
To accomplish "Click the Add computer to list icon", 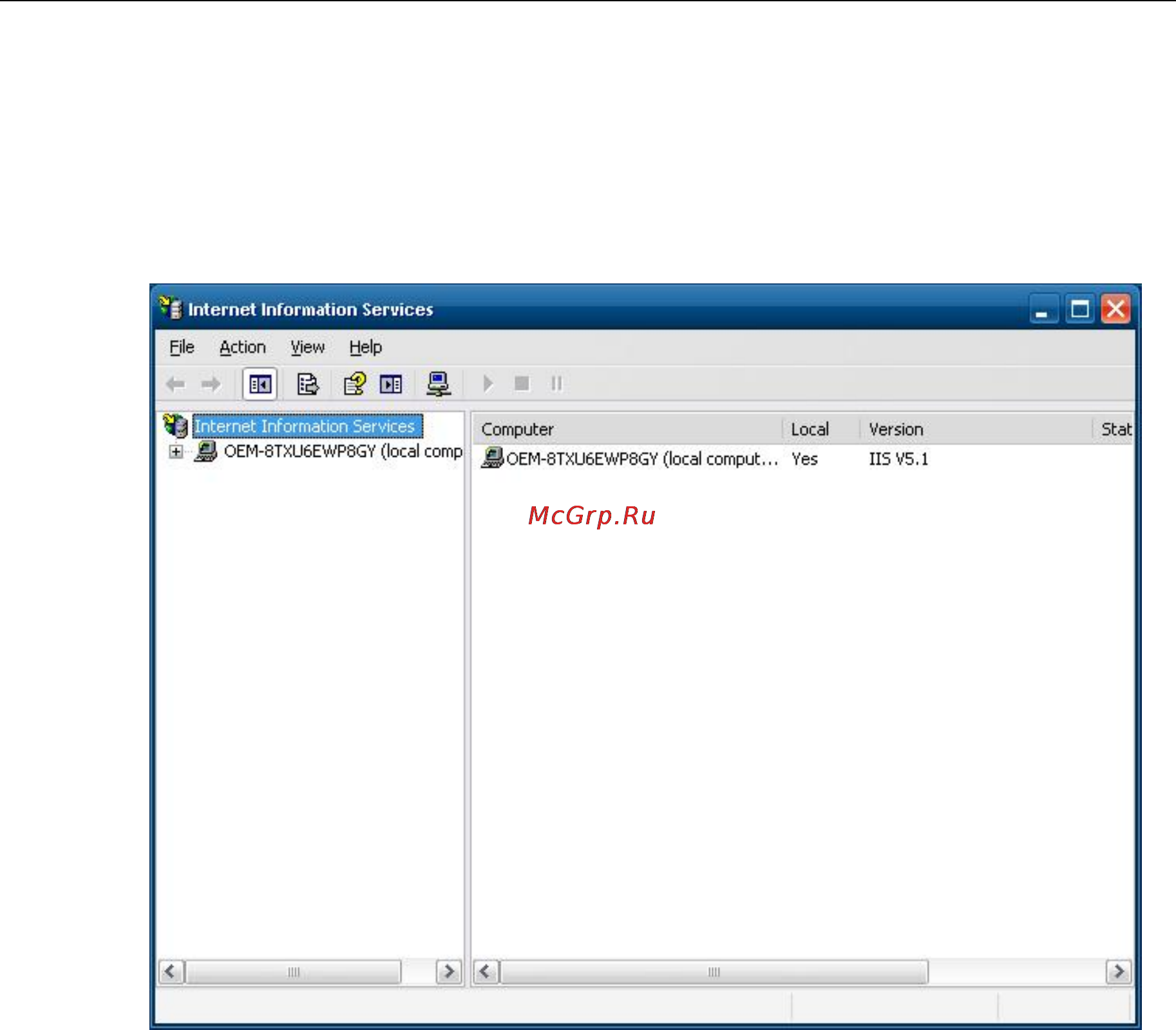I will click(439, 385).
